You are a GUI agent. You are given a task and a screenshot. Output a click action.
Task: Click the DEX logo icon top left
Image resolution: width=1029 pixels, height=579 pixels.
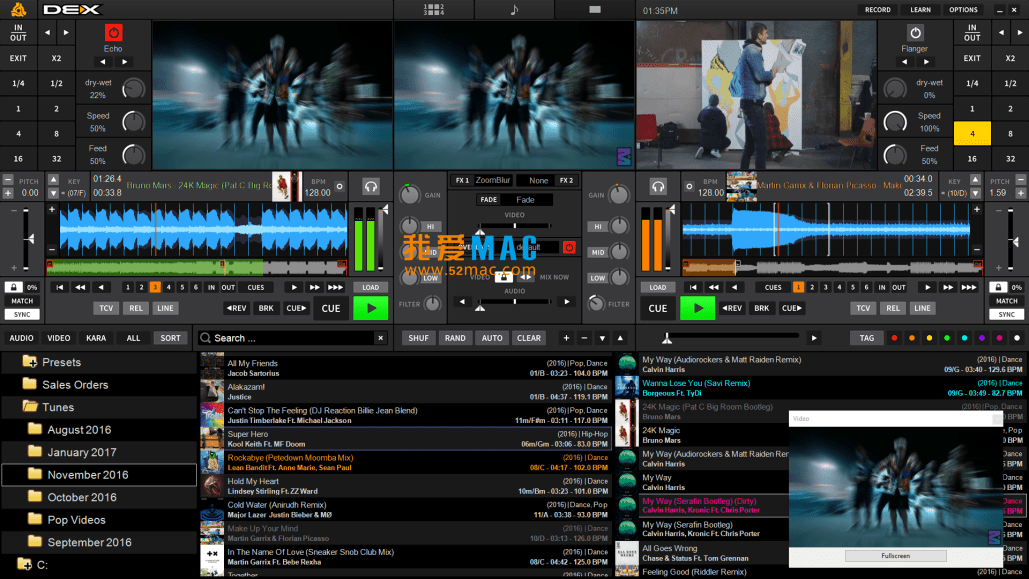(x=18, y=9)
